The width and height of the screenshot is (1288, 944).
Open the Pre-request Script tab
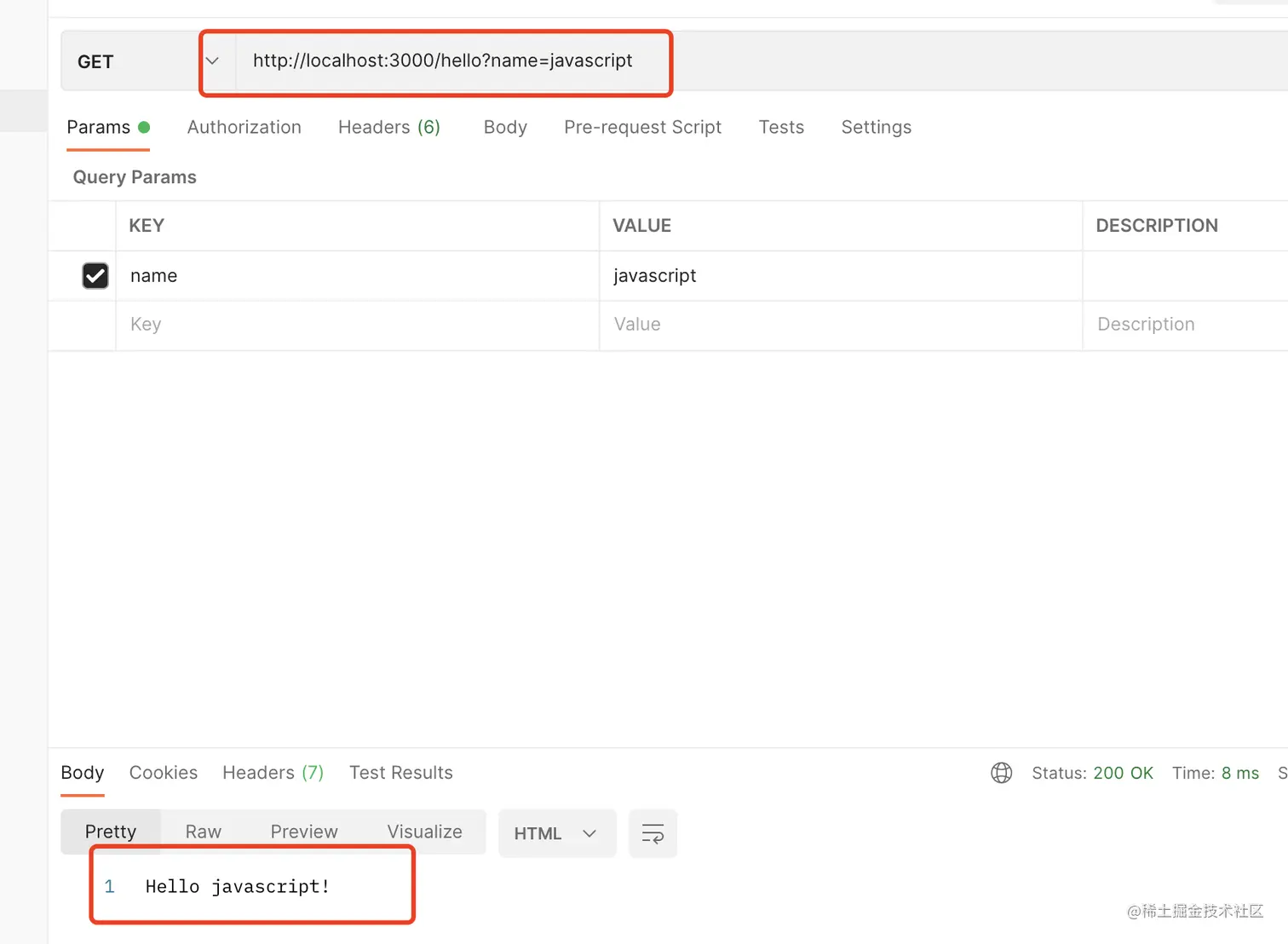pyautogui.click(x=642, y=127)
